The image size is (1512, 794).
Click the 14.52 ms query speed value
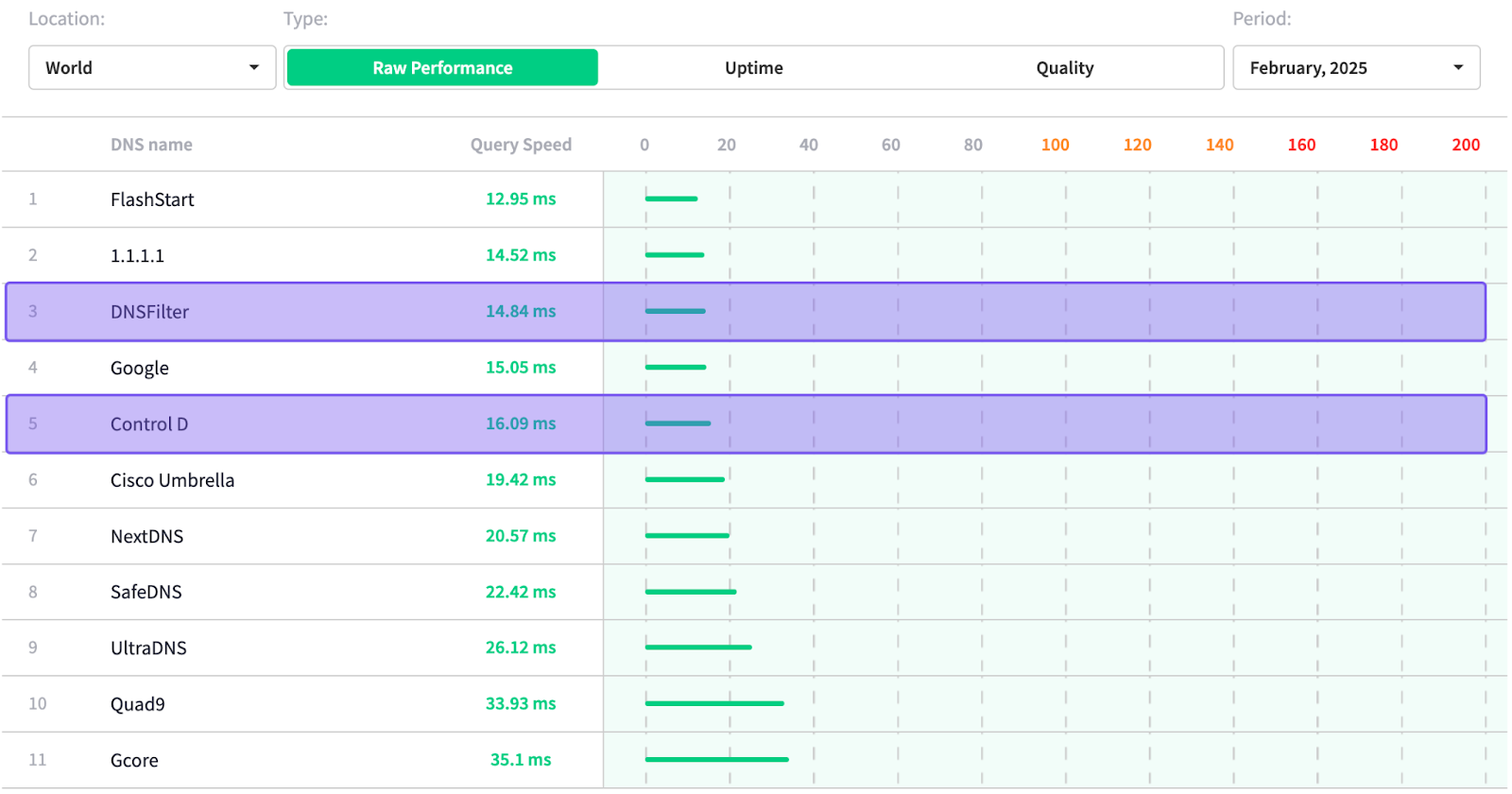click(x=521, y=255)
